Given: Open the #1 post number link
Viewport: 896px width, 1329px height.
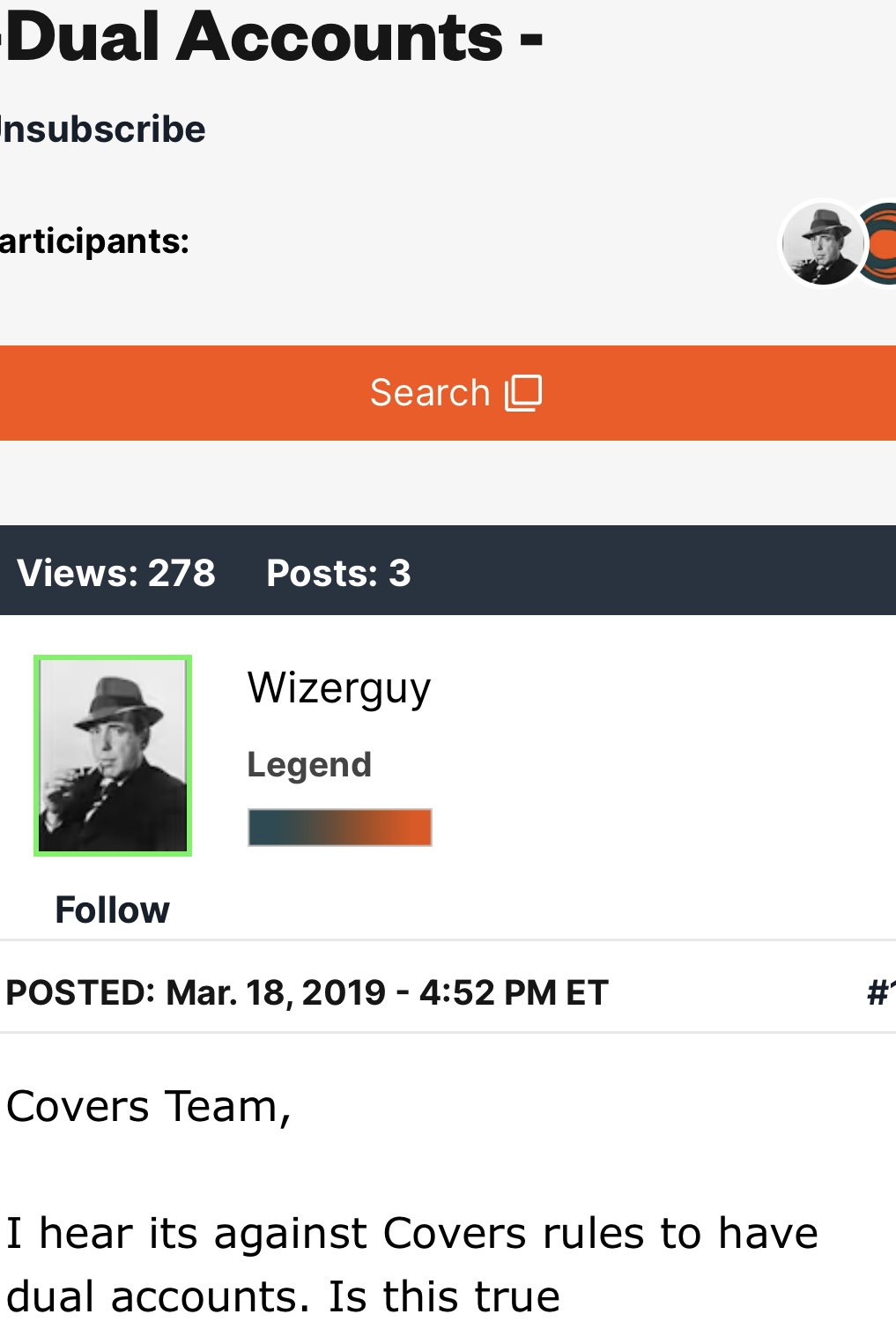Looking at the screenshot, I should (x=880, y=992).
